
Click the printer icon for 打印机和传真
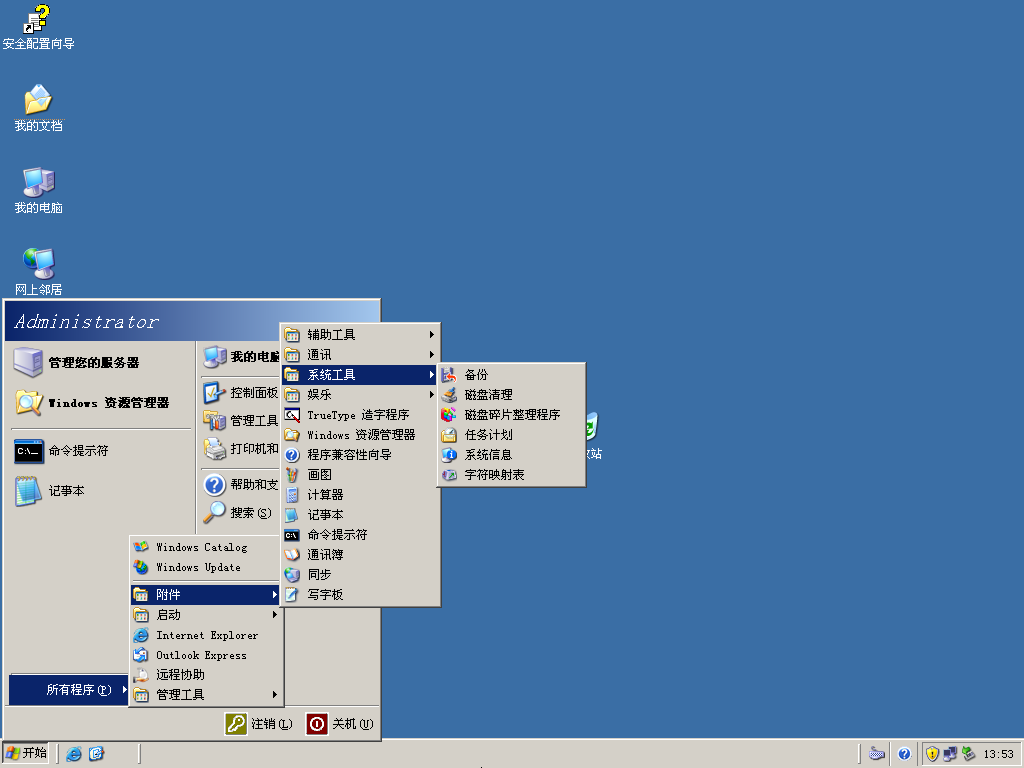coord(214,449)
